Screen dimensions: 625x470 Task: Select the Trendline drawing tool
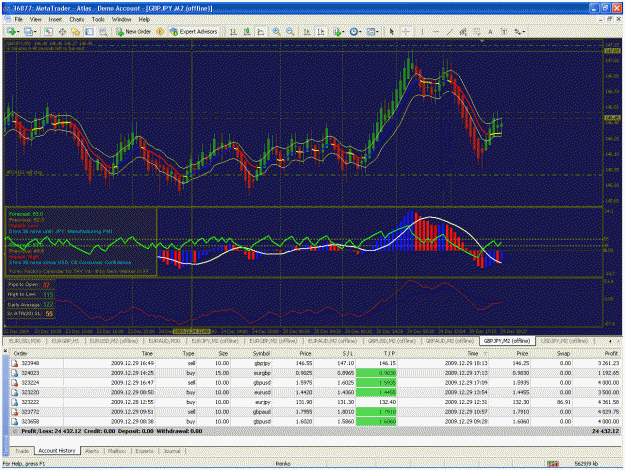[449, 31]
